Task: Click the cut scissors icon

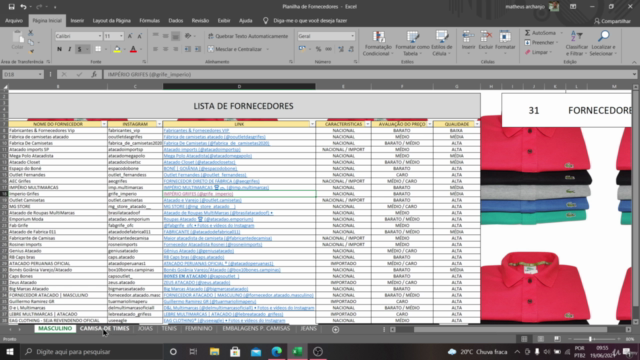Action: (x=31, y=33)
